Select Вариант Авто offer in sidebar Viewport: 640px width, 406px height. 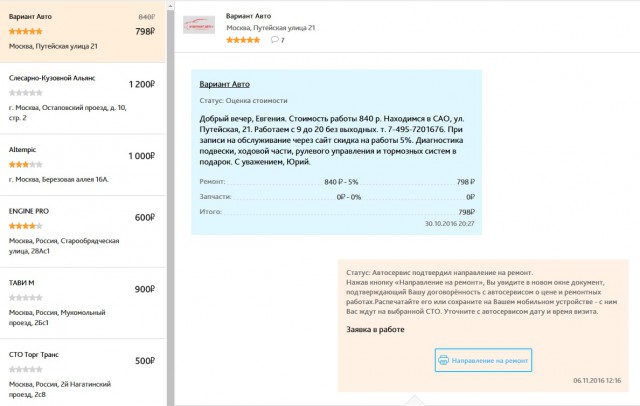pos(83,31)
